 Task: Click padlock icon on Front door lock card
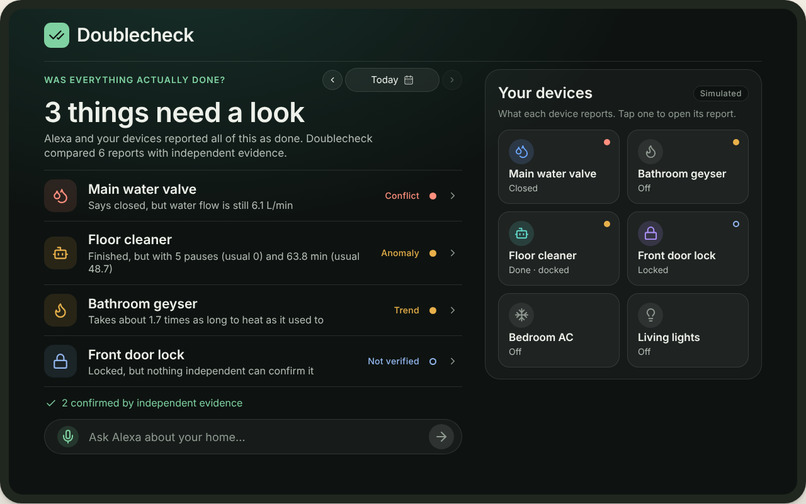click(x=650, y=233)
